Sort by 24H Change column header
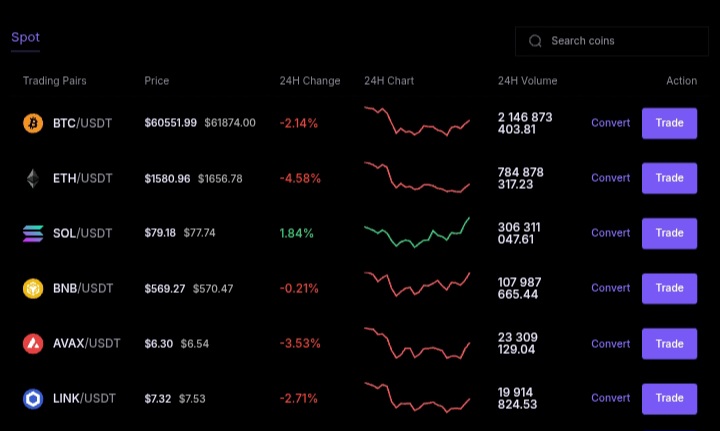Image resolution: width=720 pixels, height=431 pixels. point(310,81)
